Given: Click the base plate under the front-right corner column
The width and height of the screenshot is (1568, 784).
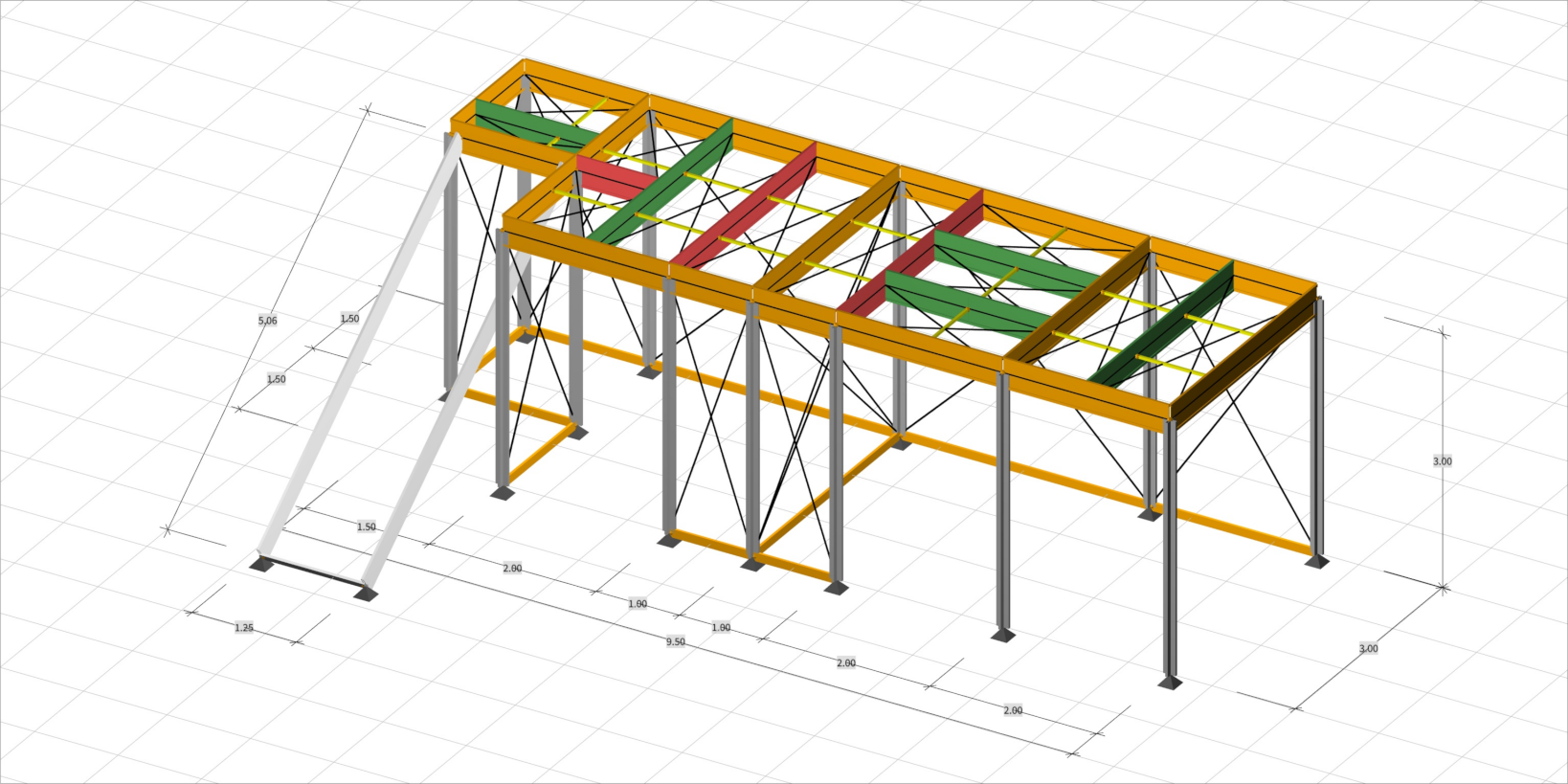Looking at the screenshot, I should click(x=1170, y=683).
